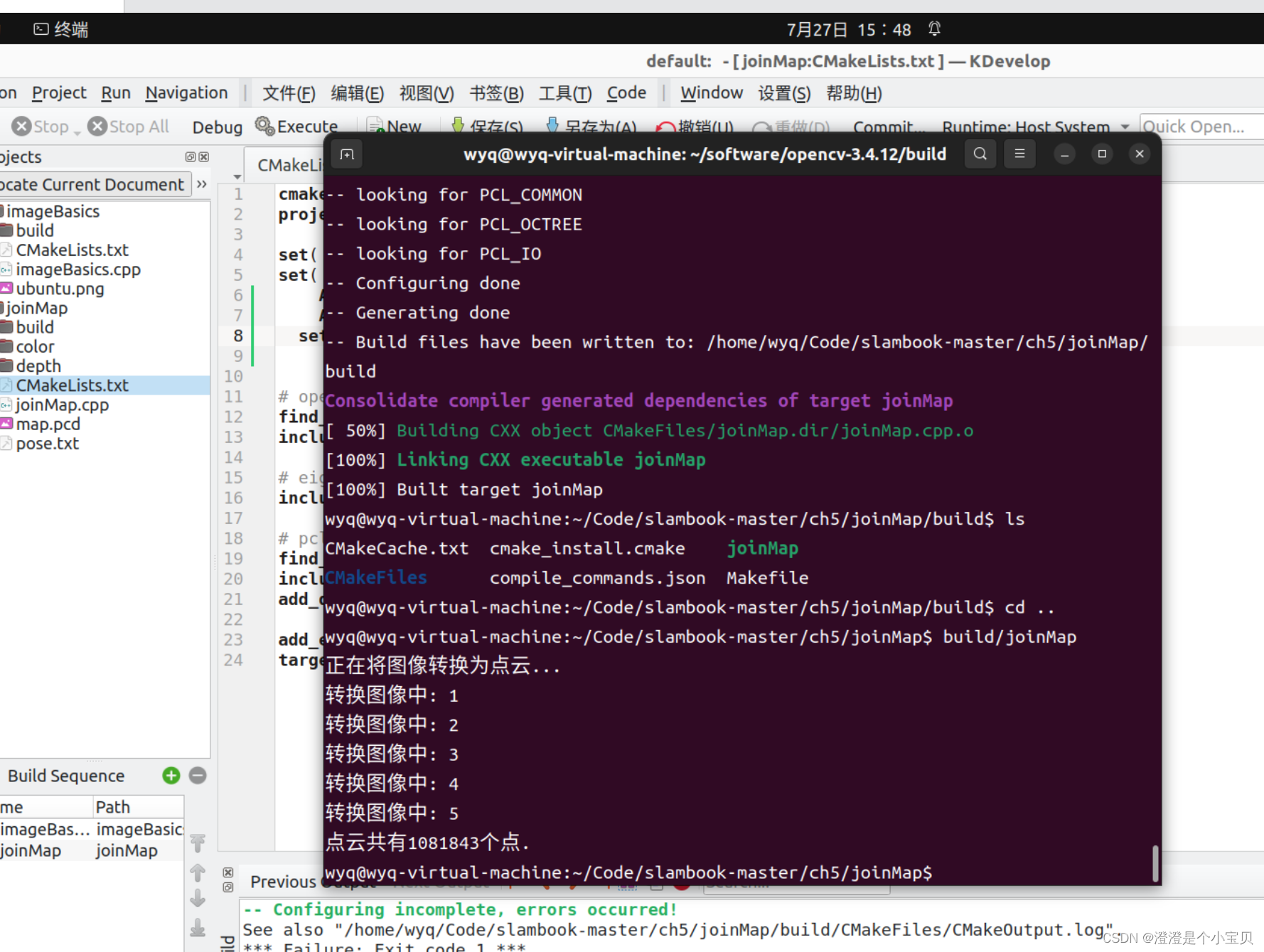Screen dimensions: 1264x952
Task: Close the Projects panel
Action: click(x=204, y=157)
